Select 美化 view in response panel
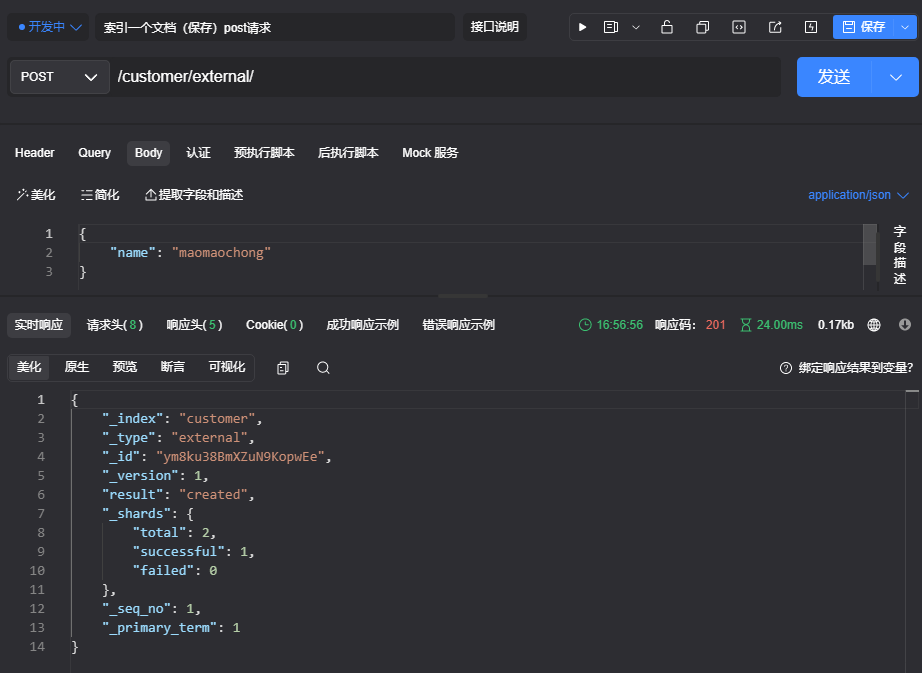 [x=29, y=367]
